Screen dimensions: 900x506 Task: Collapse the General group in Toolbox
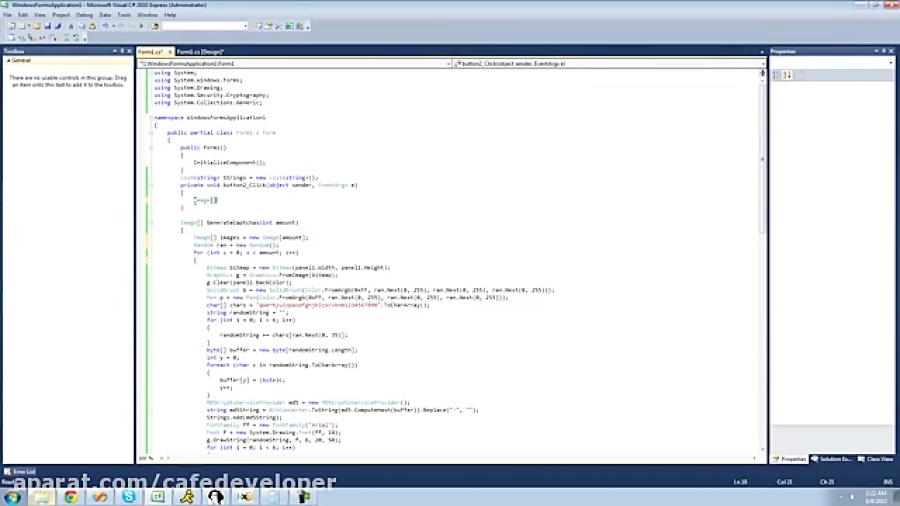pos(9,60)
